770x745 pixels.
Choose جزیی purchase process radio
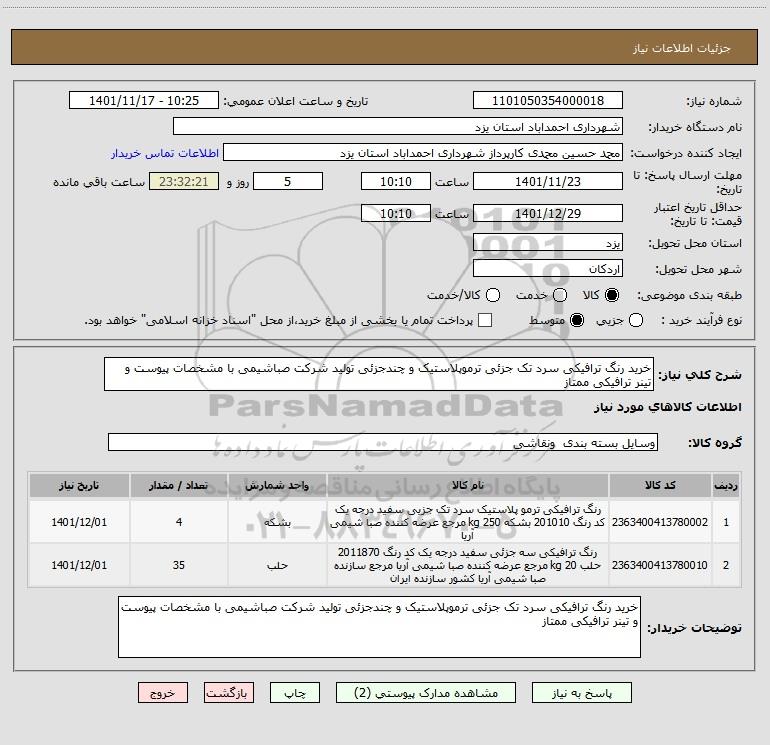pos(636,320)
